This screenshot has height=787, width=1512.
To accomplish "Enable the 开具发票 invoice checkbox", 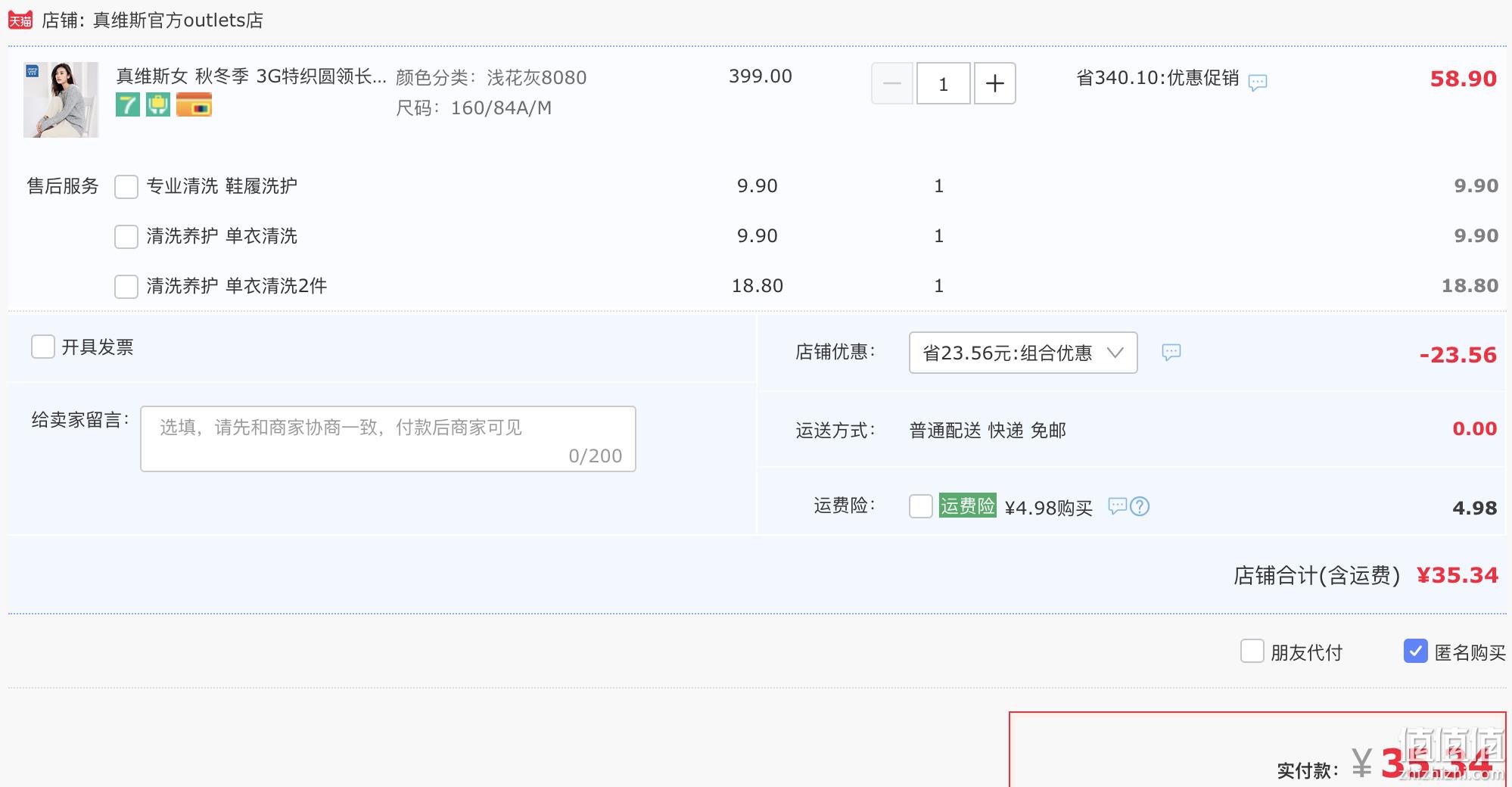I will point(43,347).
